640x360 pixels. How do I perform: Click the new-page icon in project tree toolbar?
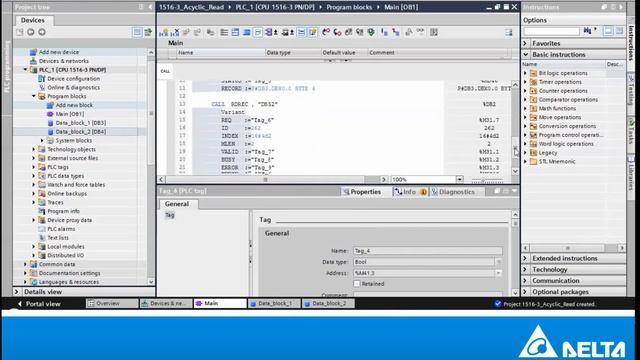pyautogui.click(x=20, y=32)
